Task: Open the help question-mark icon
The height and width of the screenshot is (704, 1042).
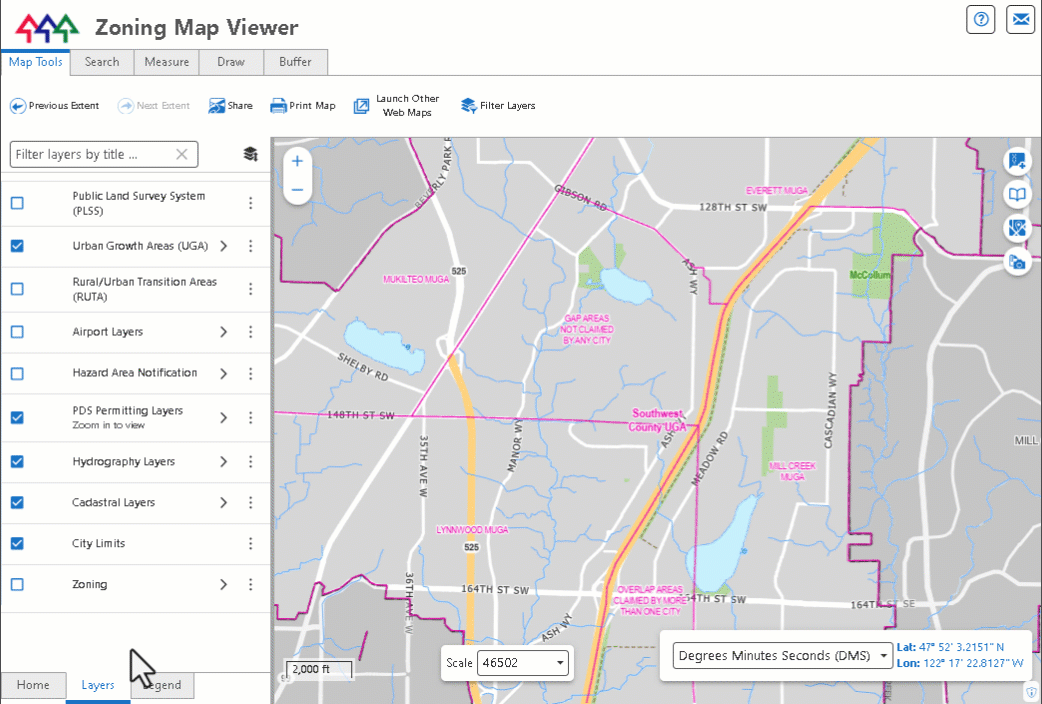Action: (x=980, y=19)
